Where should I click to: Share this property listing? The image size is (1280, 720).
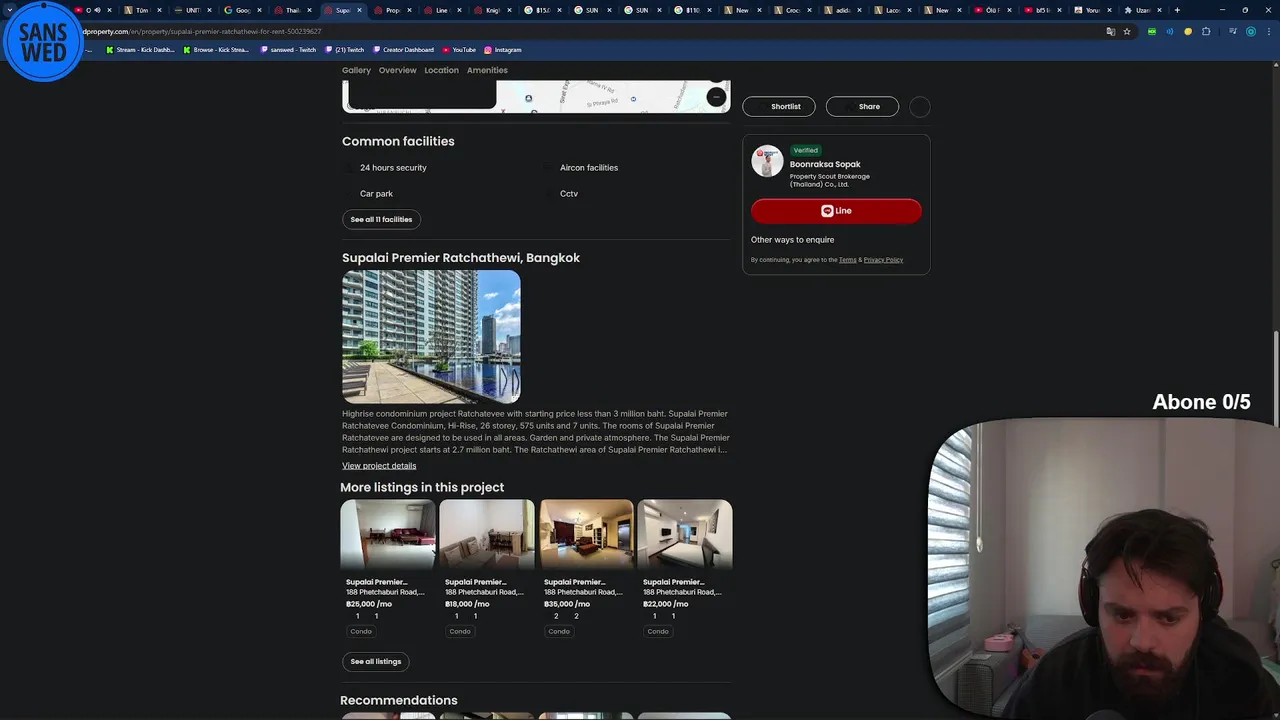862,106
